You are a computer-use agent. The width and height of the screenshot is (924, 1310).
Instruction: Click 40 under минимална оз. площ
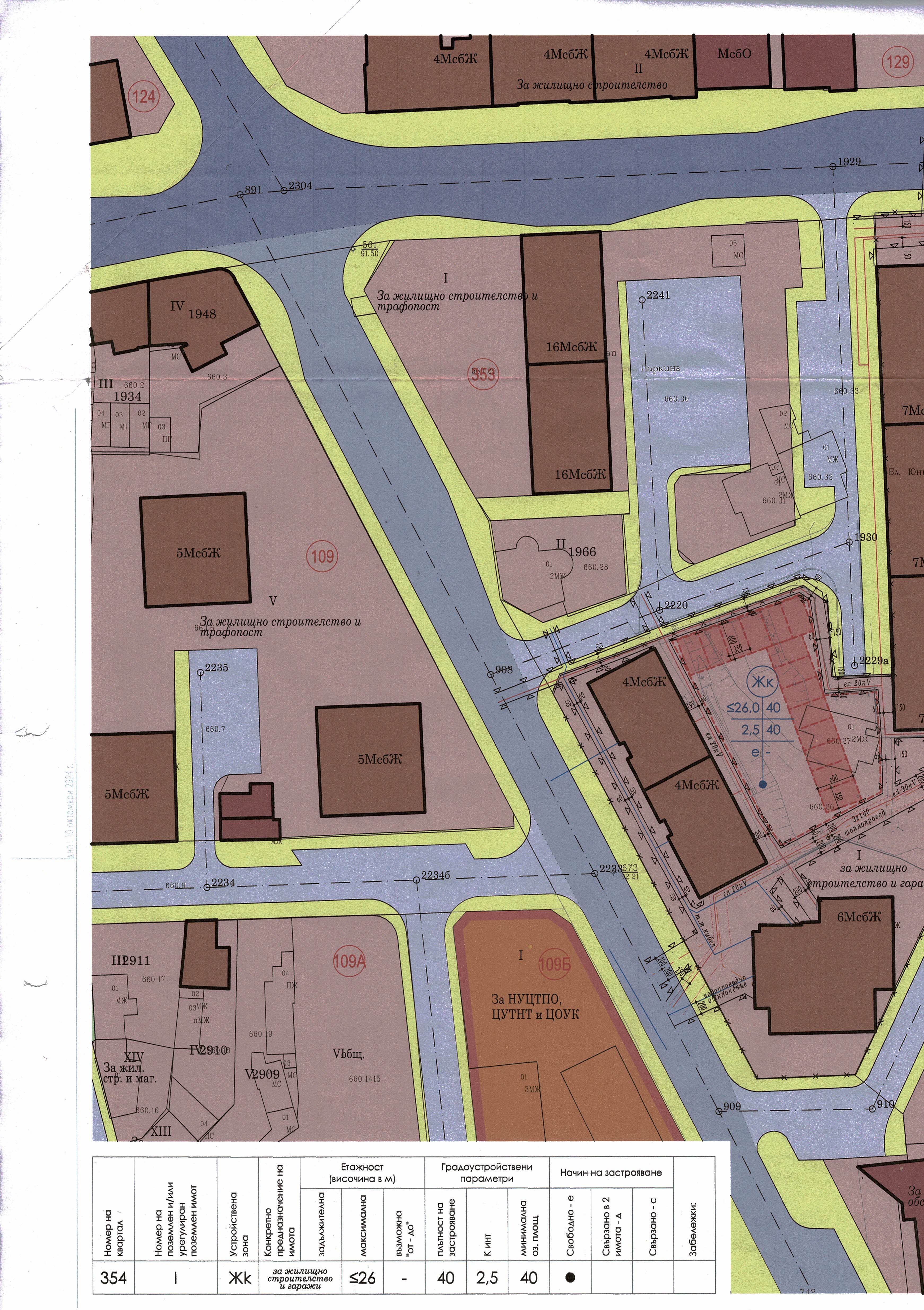[529, 1277]
